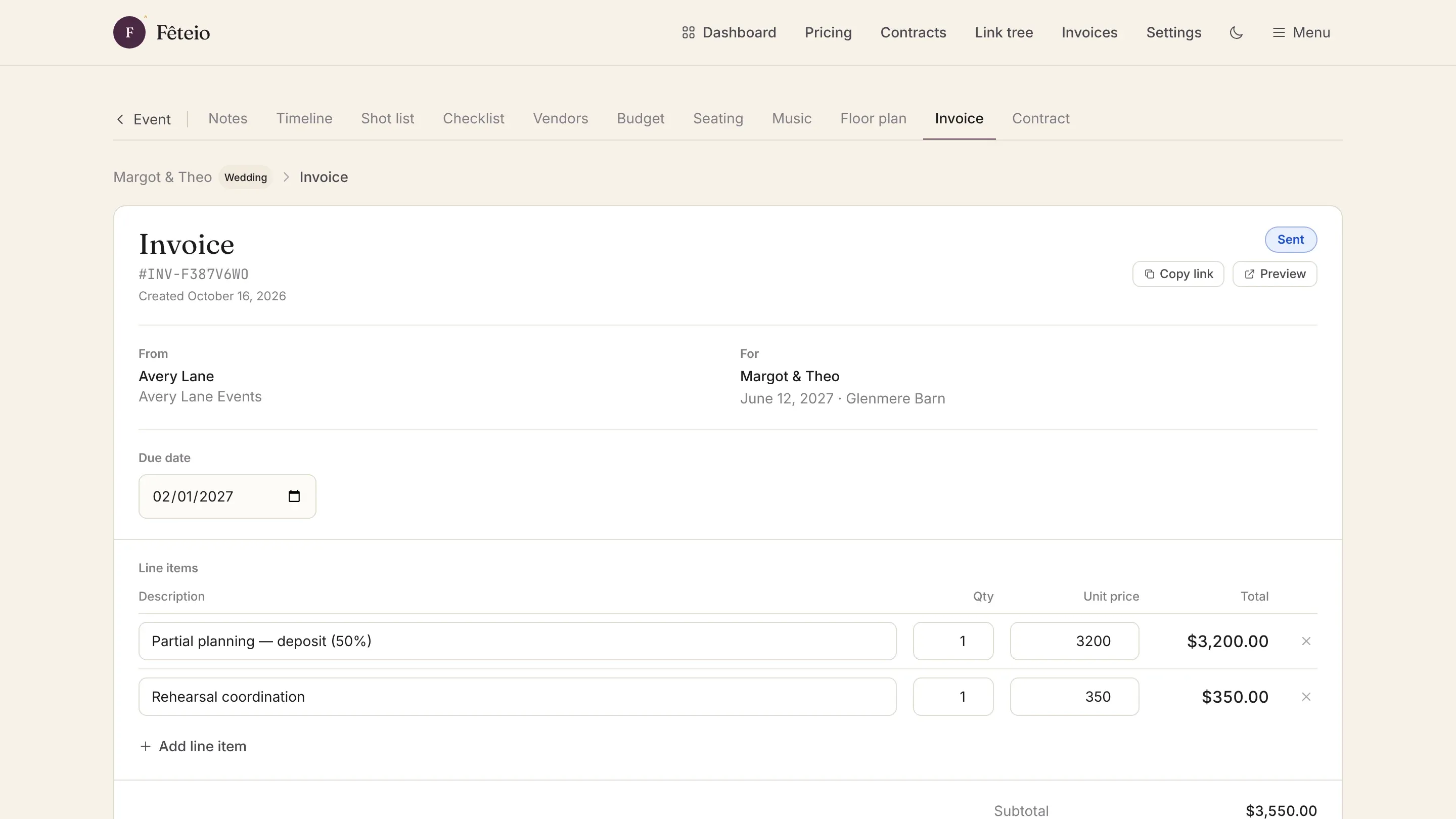
Task: Toggle dark mode moon icon
Action: 1236,33
